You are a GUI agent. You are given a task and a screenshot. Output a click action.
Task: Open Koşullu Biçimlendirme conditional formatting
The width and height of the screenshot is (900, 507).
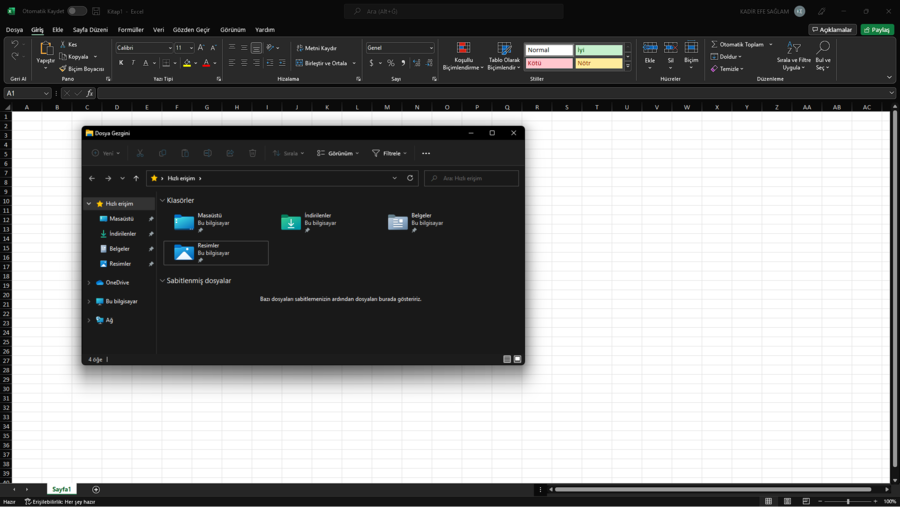(463, 56)
